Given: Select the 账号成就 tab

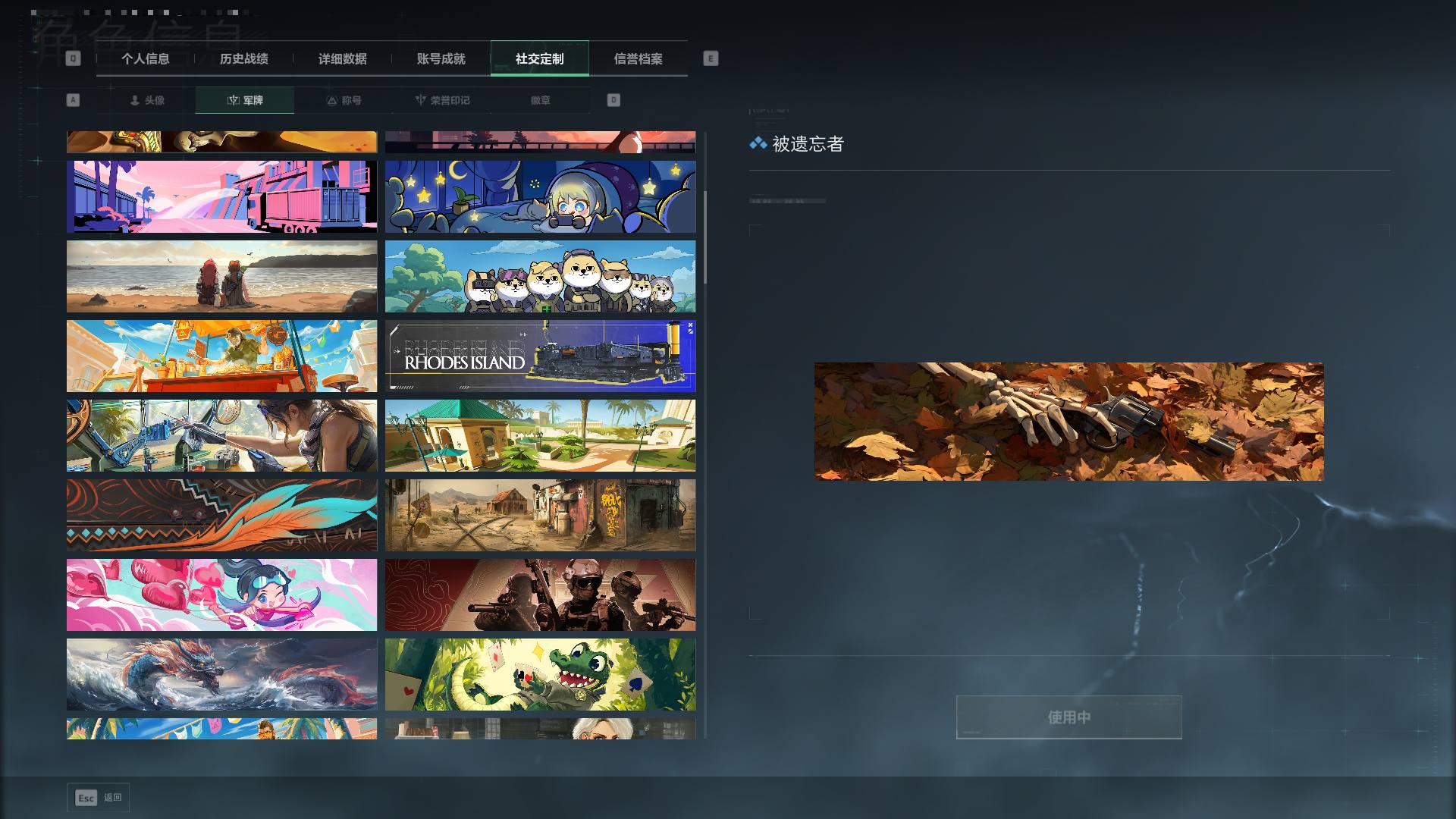Looking at the screenshot, I should 441,58.
